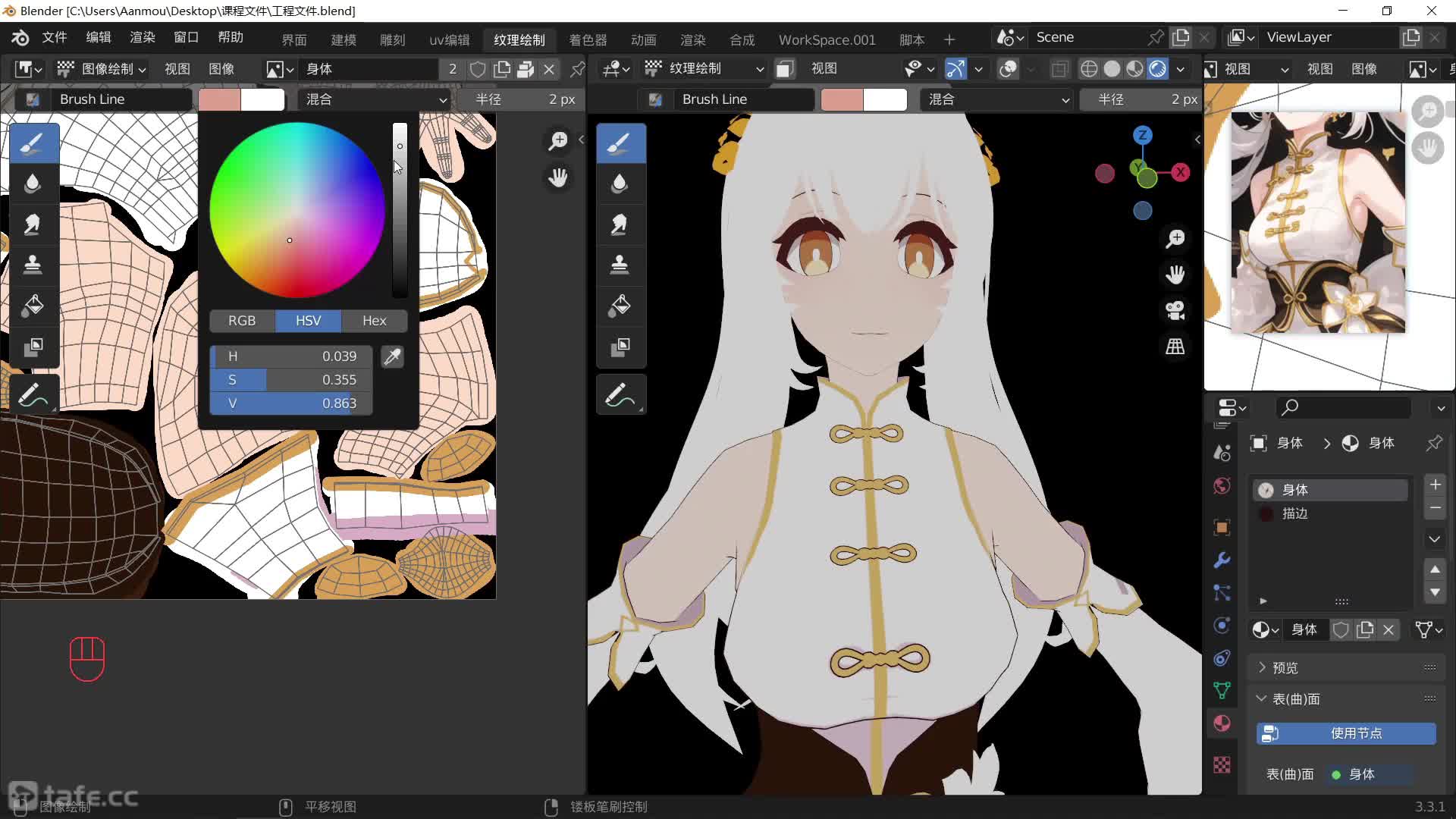This screenshot has width=1456, height=819.
Task: Open the Modifiers wrench properties tab
Action: click(x=1222, y=560)
